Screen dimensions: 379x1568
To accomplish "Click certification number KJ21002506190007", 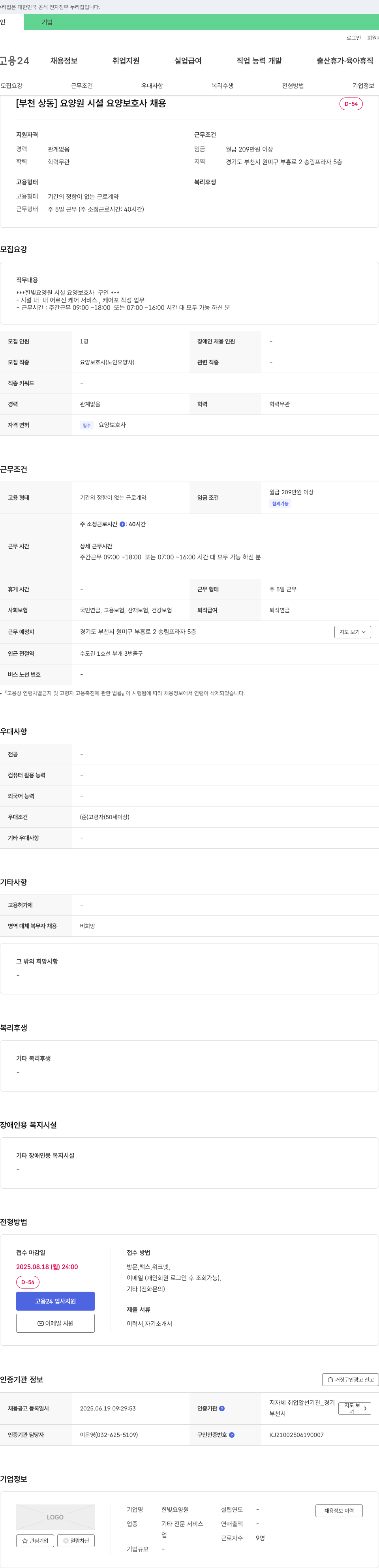I will (296, 1435).
